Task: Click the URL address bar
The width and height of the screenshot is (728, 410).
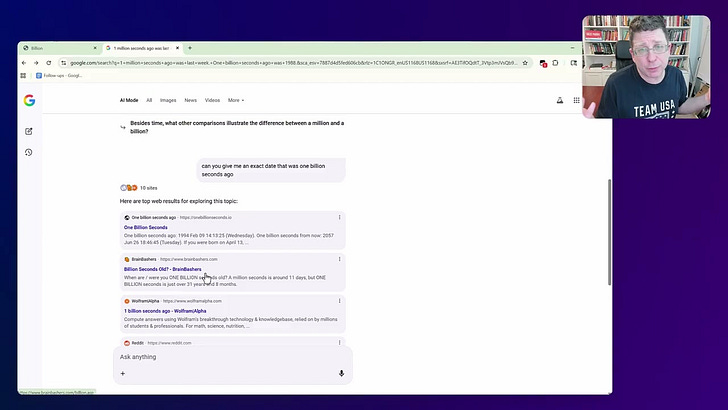Action: (292, 63)
